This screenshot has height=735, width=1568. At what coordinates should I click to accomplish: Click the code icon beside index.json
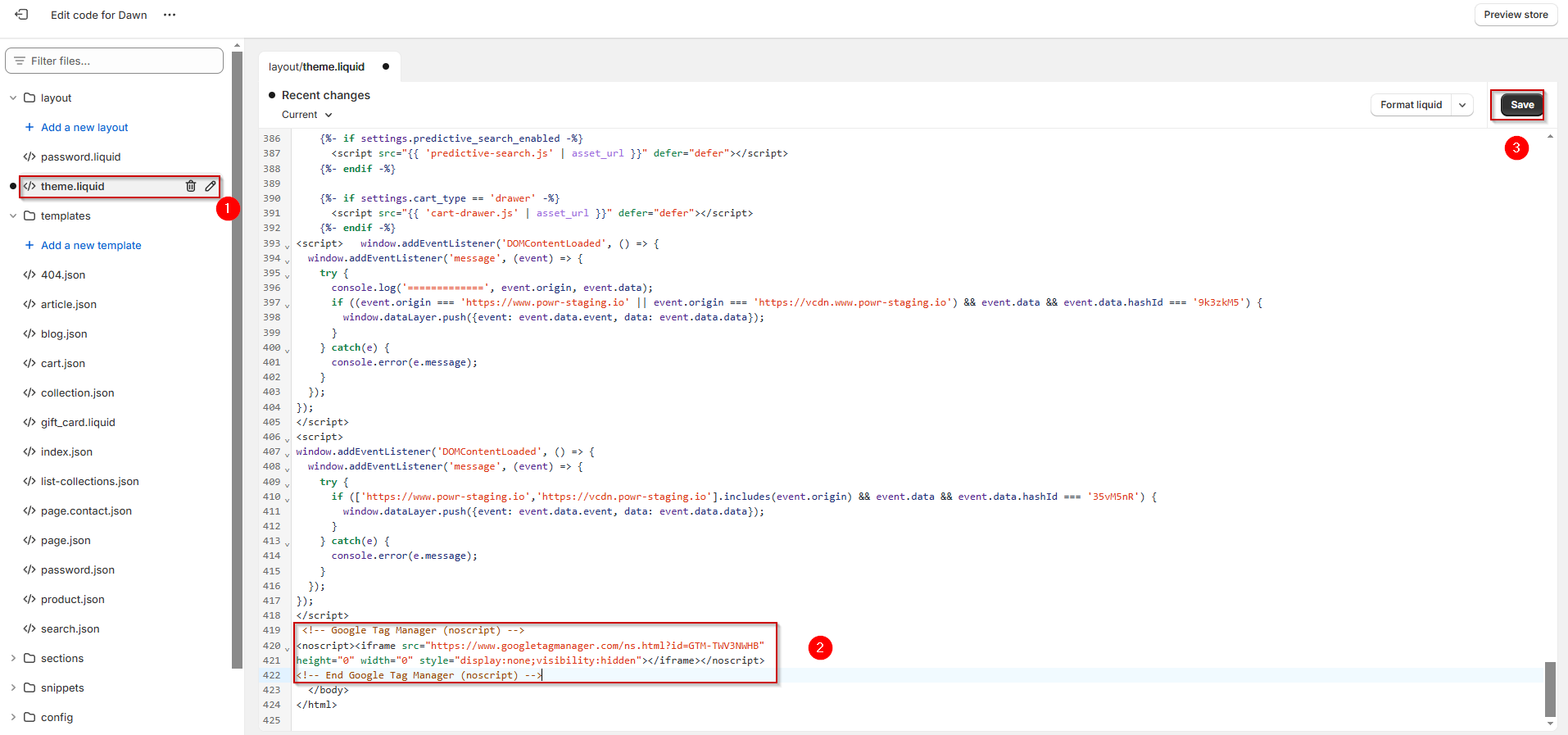(x=29, y=451)
